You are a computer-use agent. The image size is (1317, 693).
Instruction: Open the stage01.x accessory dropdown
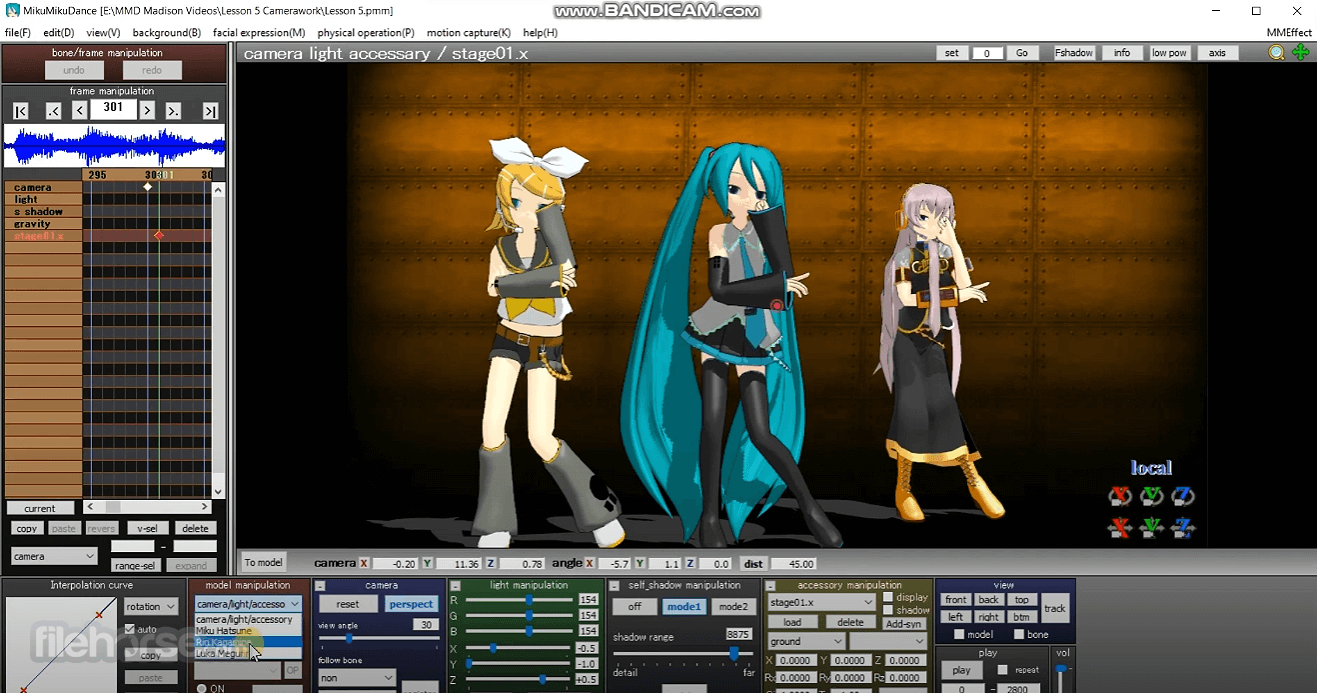822,602
